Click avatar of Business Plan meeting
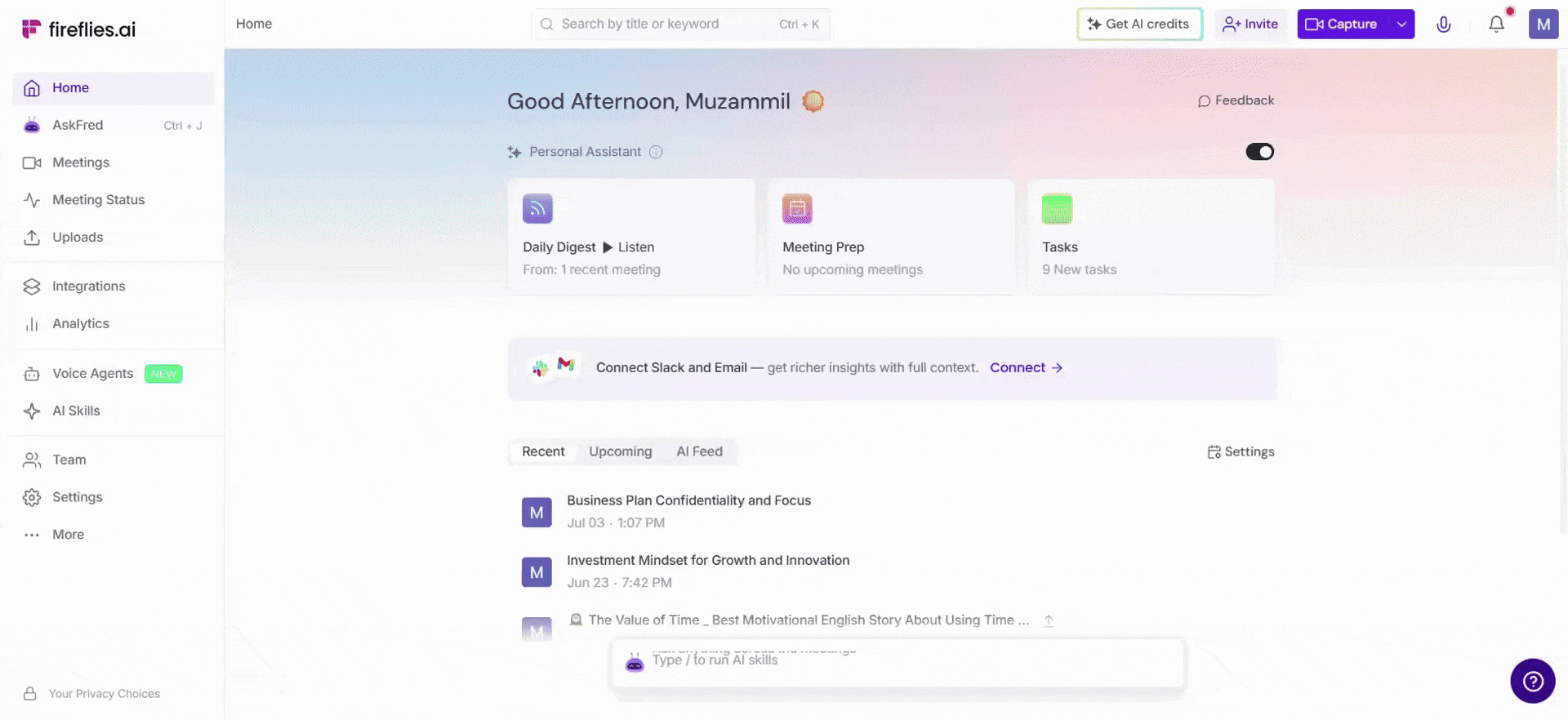The height and width of the screenshot is (720, 1568). pyautogui.click(x=537, y=513)
